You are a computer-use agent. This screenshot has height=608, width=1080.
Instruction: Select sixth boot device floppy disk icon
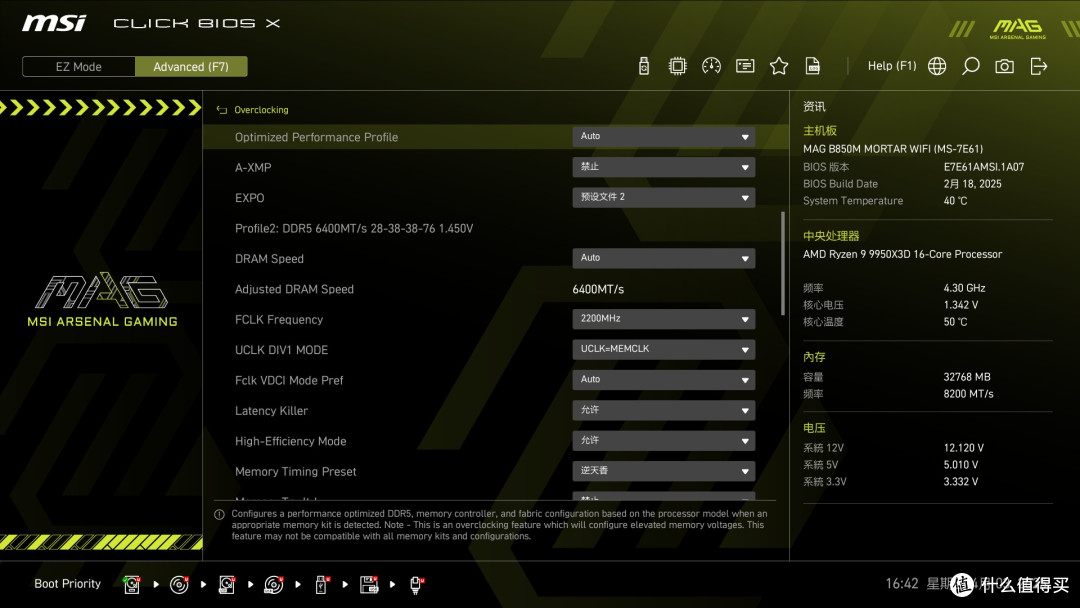tap(368, 585)
